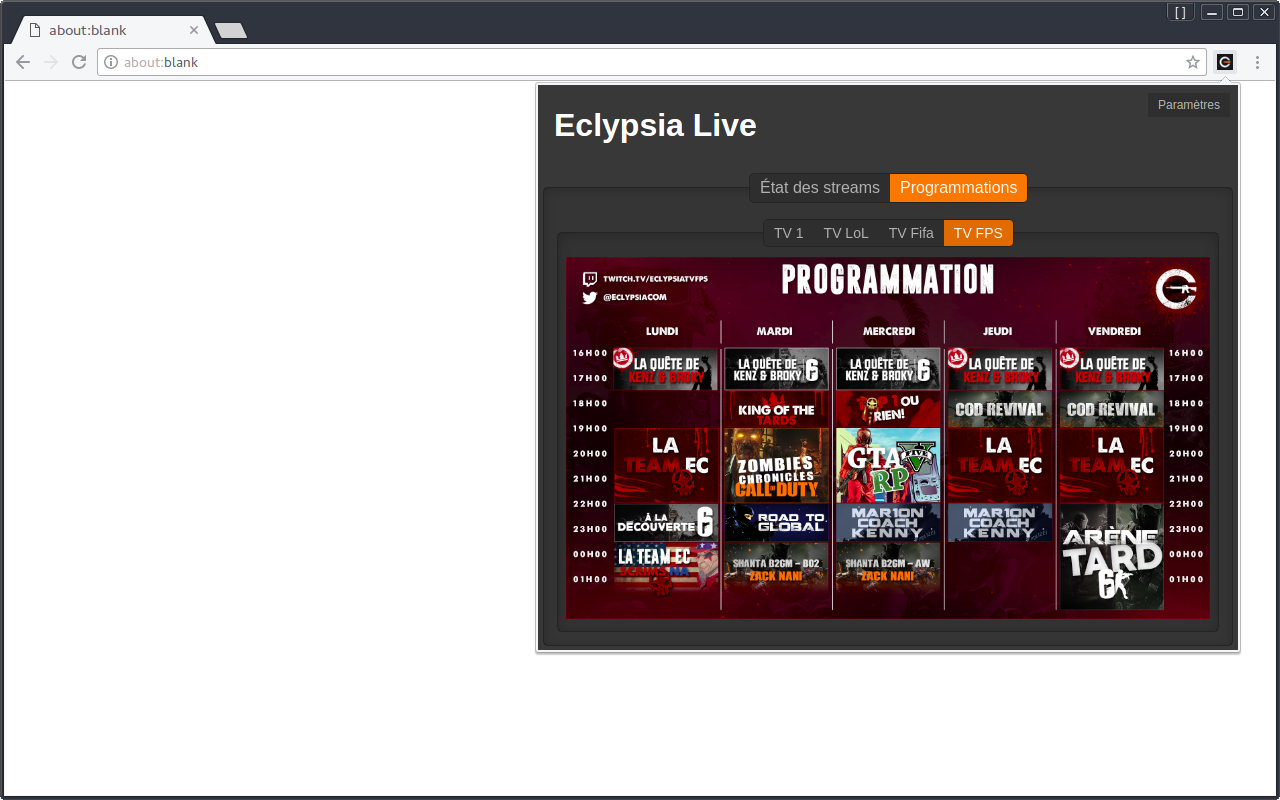Viewport: 1280px width, 800px height.
Task: Select the Programmations tab
Action: [958, 188]
